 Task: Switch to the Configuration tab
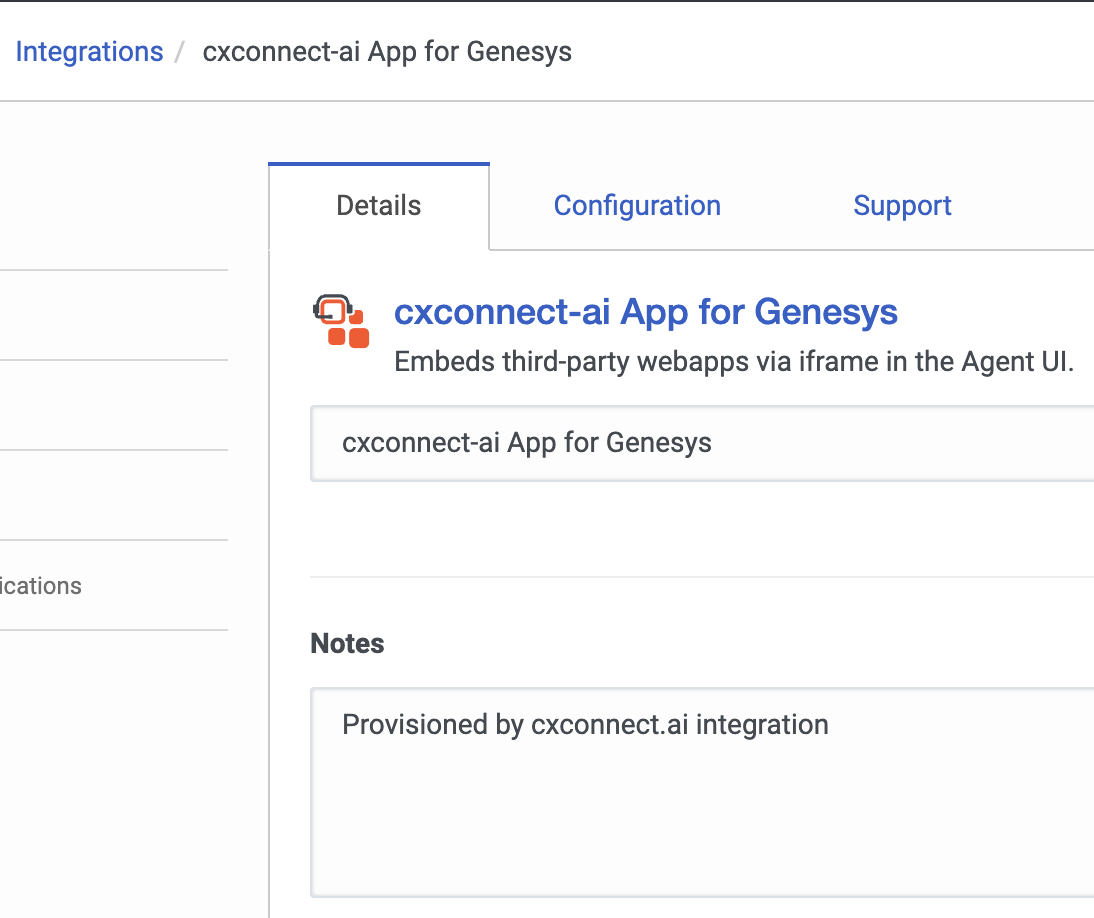coord(637,206)
